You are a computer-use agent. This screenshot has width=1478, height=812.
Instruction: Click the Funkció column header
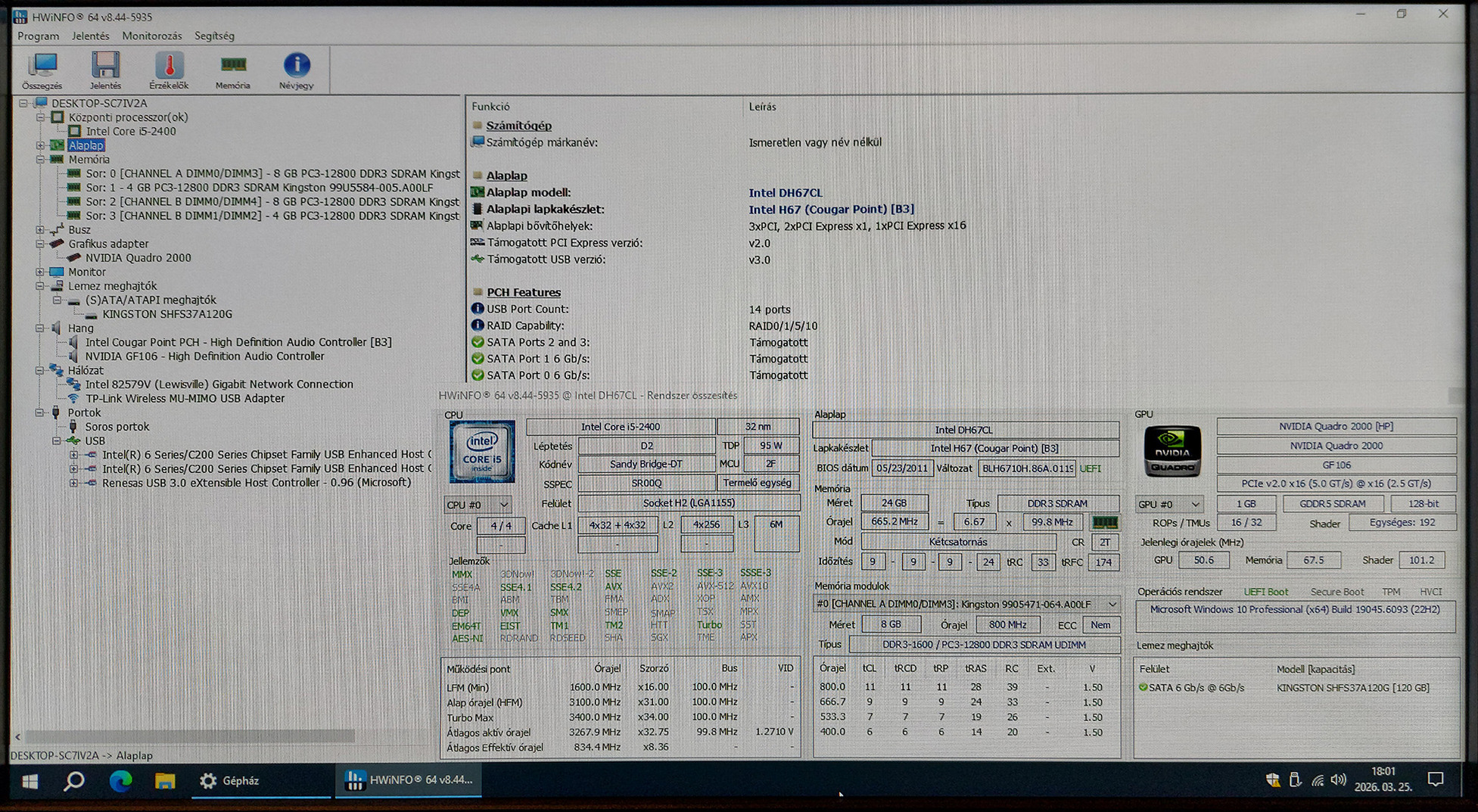490,107
